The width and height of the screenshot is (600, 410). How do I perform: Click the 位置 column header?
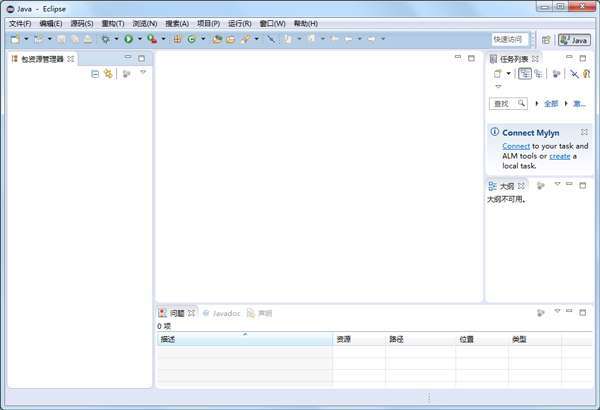click(x=482, y=339)
